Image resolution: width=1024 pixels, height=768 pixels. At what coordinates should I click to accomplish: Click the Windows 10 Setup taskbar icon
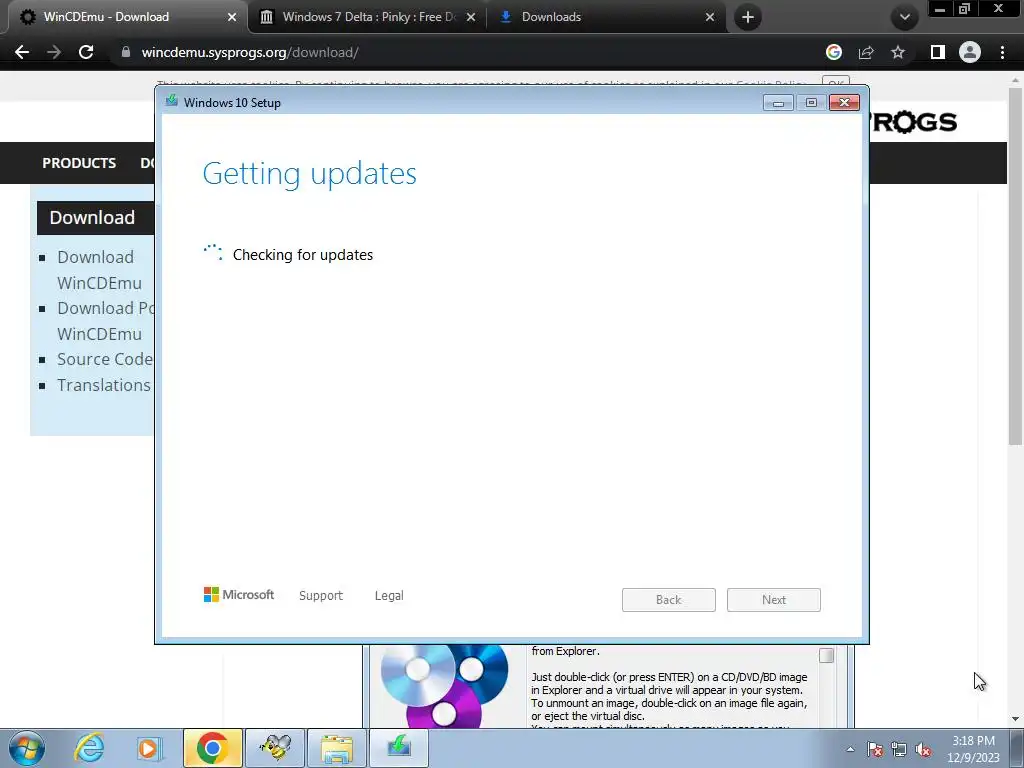click(399, 748)
